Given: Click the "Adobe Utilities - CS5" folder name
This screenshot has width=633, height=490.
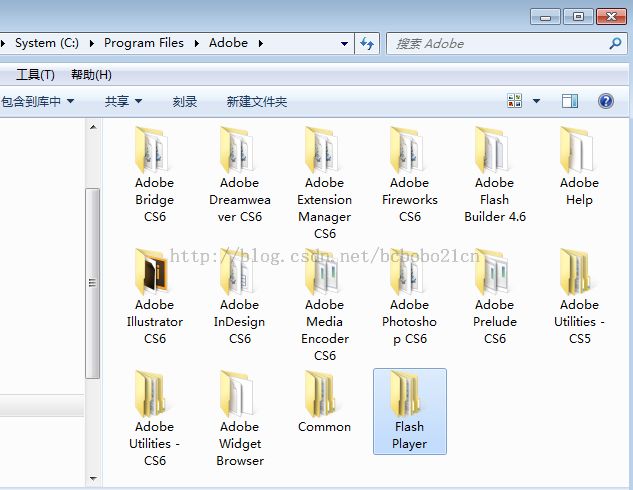Looking at the screenshot, I should tap(579, 322).
